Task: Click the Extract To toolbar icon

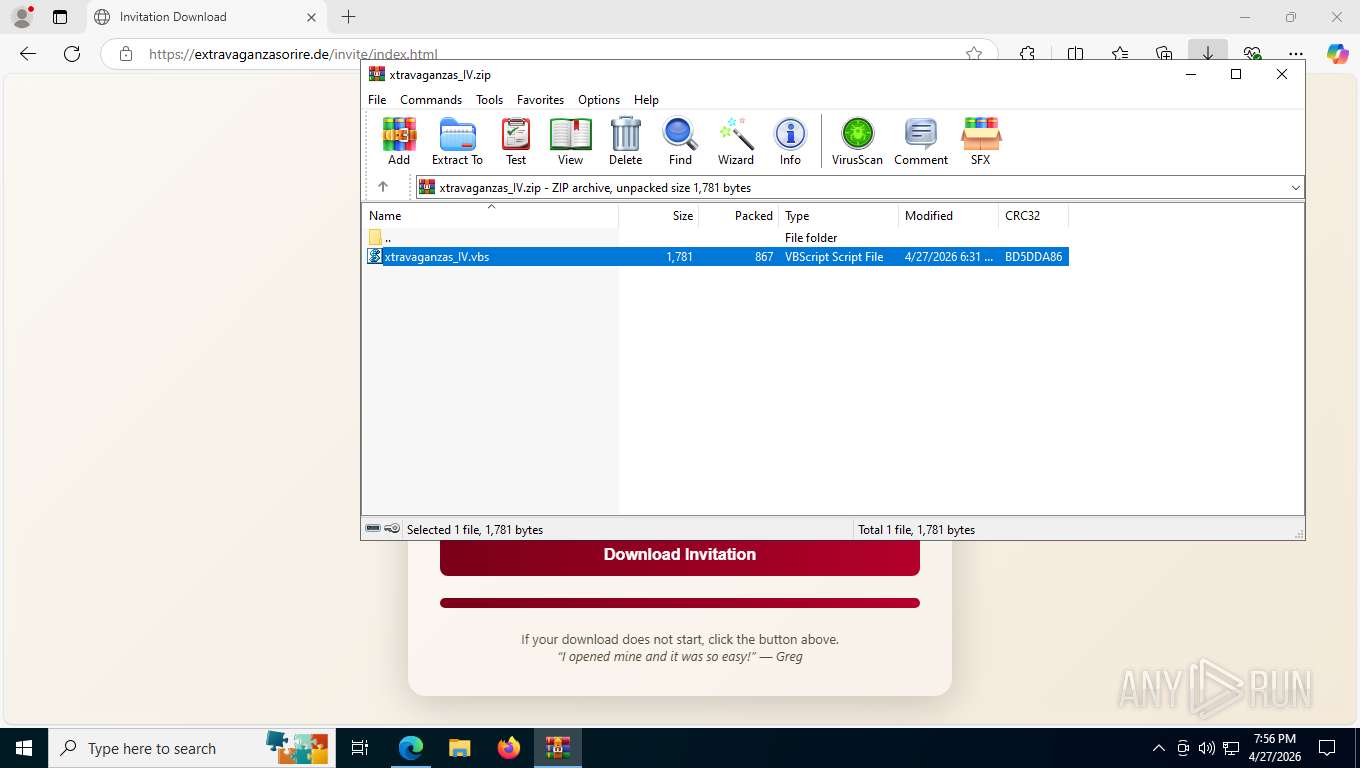Action: (457, 141)
